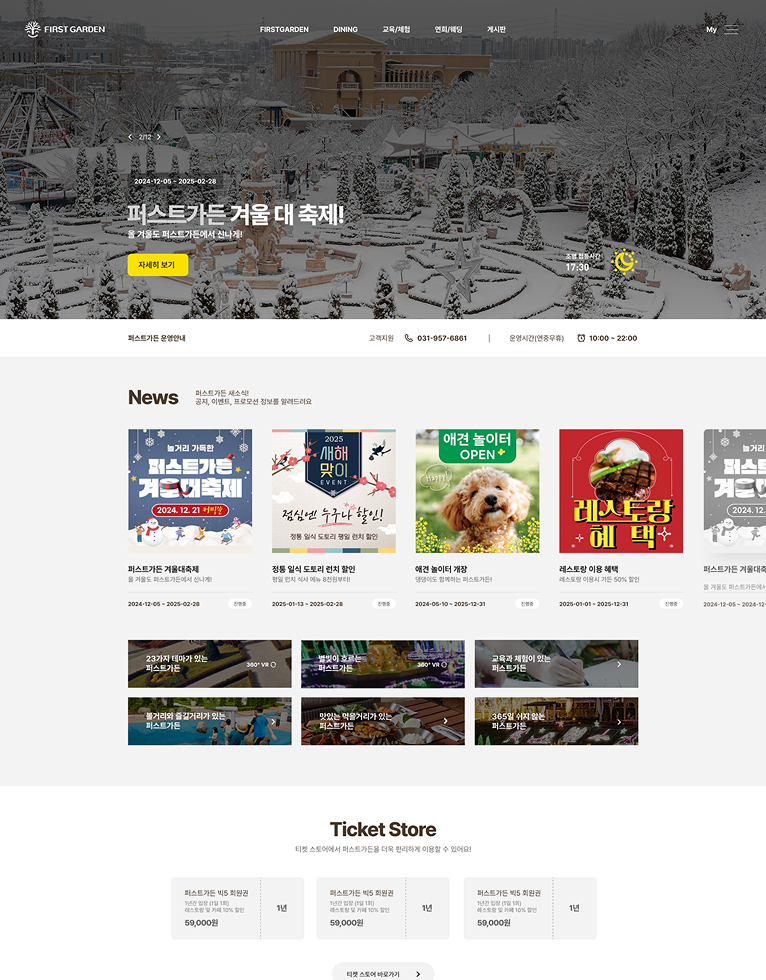Click arrow on 365일 쉬지 않는 banner
766x980 pixels.
(x=619, y=722)
